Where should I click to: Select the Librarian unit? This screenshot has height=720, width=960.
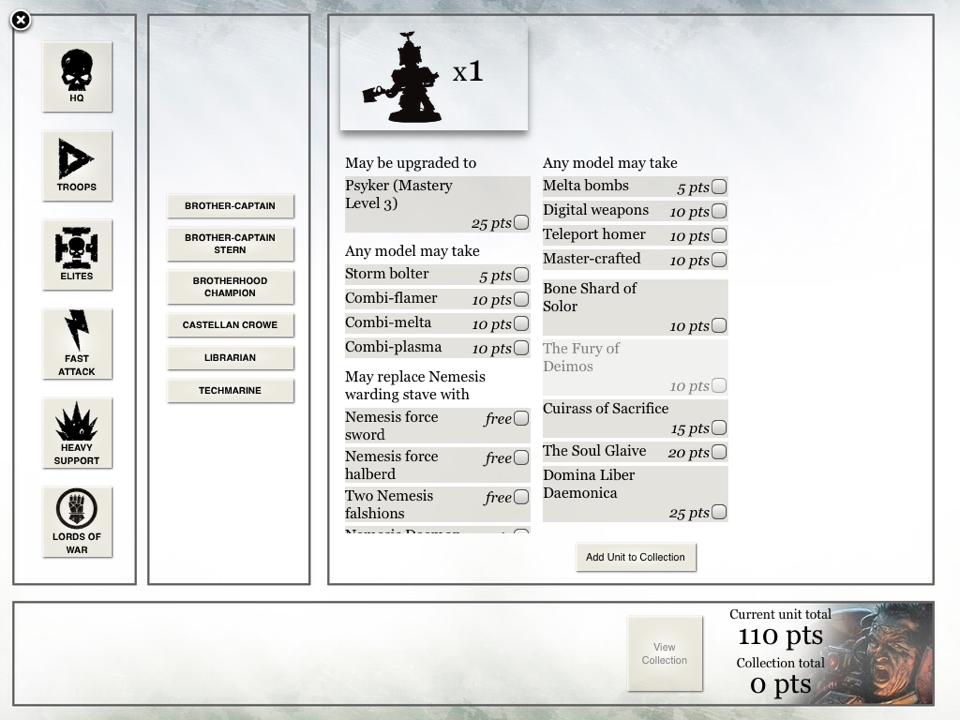[230, 358]
